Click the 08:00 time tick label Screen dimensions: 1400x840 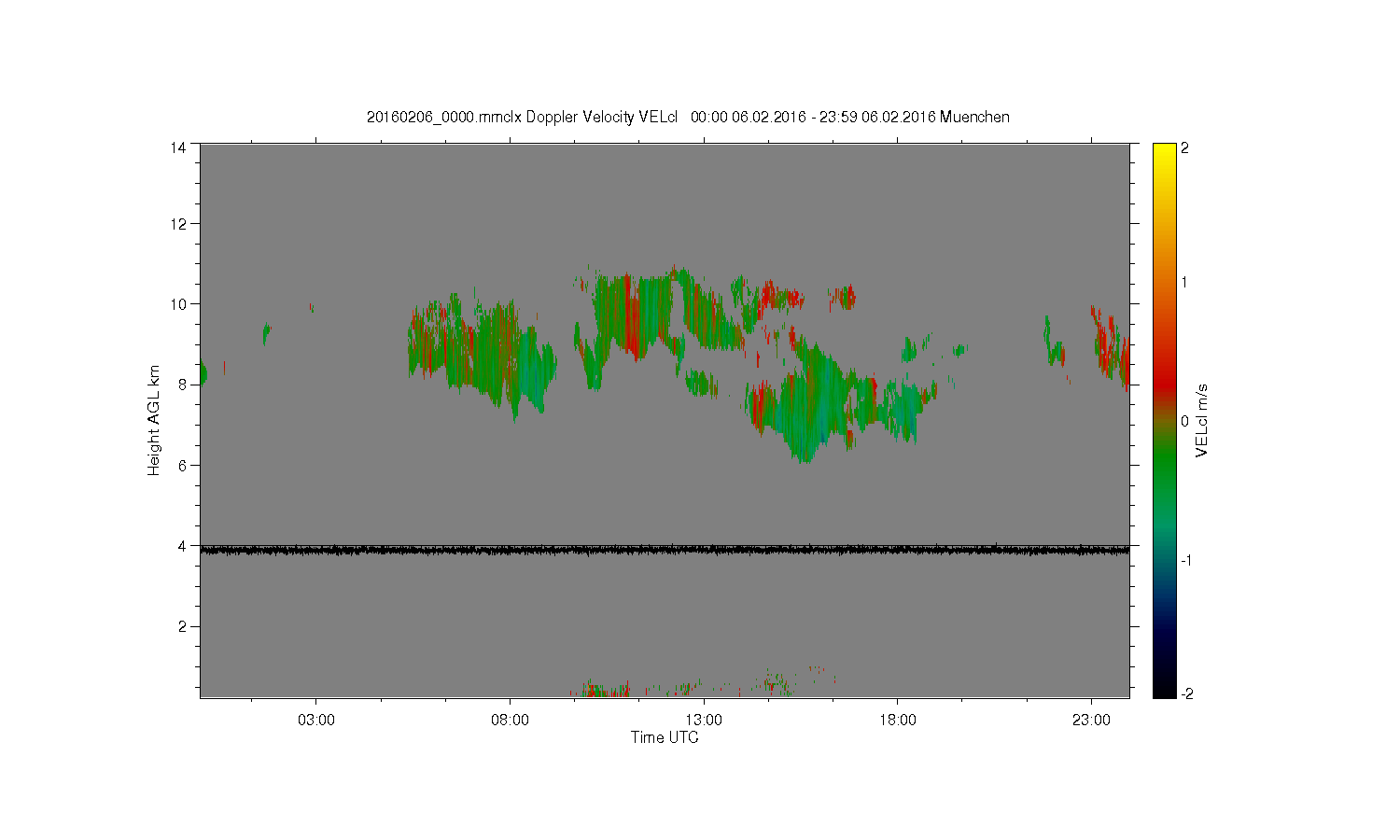[x=510, y=721]
